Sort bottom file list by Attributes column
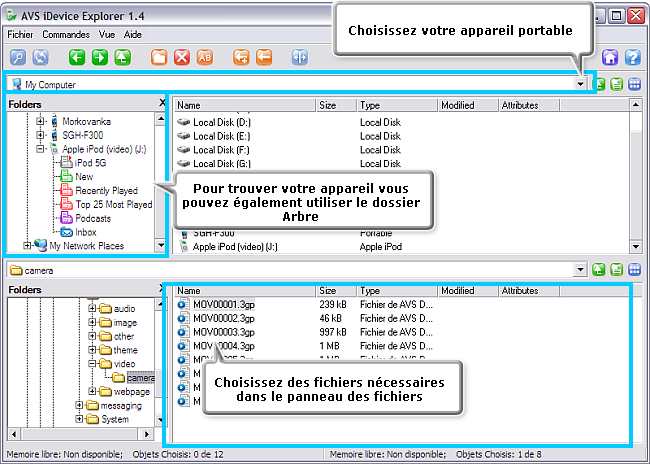650x464 pixels. click(x=529, y=291)
